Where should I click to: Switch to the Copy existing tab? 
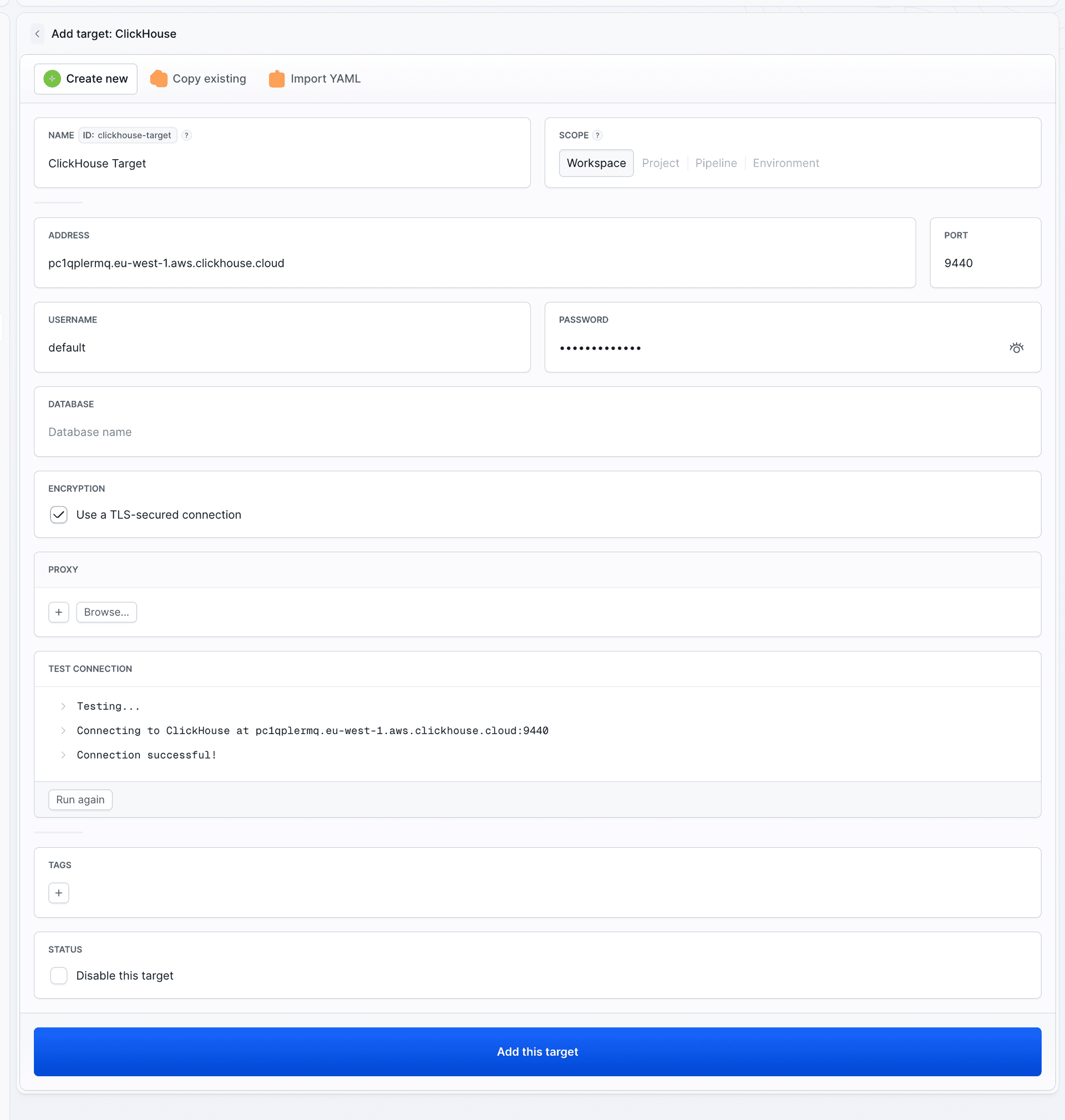click(198, 79)
